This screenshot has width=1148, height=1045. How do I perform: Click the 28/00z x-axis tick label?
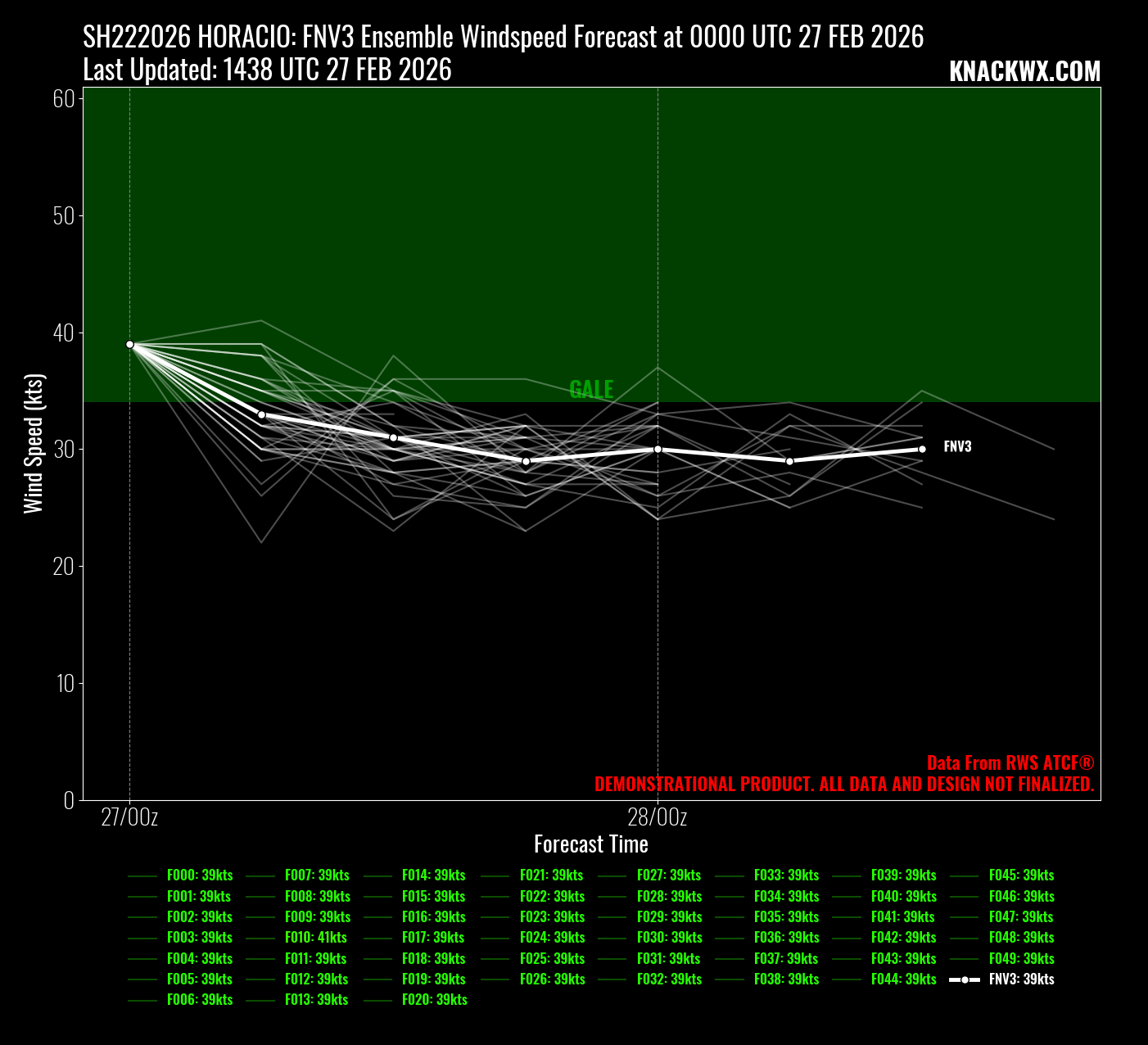[658, 817]
